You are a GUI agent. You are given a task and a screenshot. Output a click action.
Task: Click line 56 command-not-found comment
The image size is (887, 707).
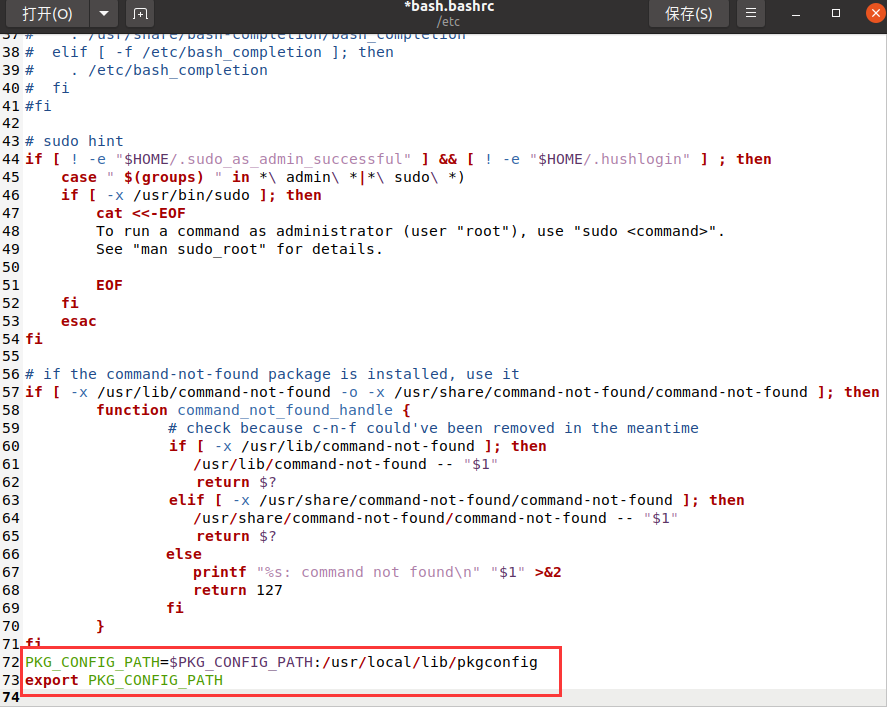click(272, 374)
